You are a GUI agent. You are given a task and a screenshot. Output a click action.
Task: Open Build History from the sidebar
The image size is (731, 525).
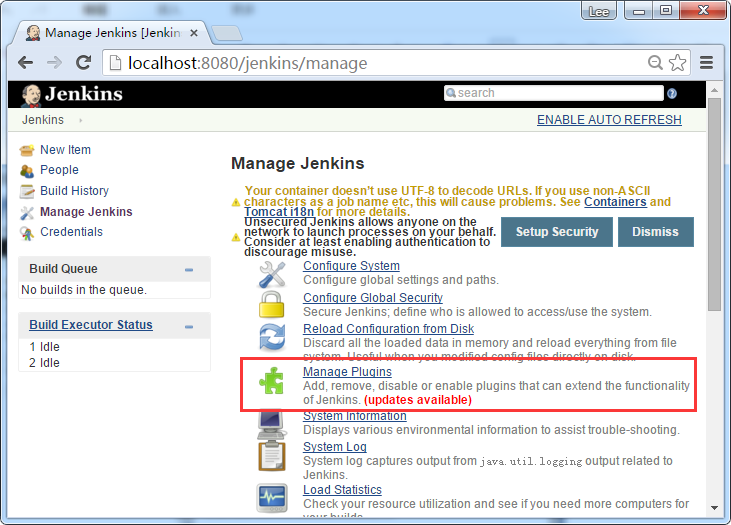[74, 191]
